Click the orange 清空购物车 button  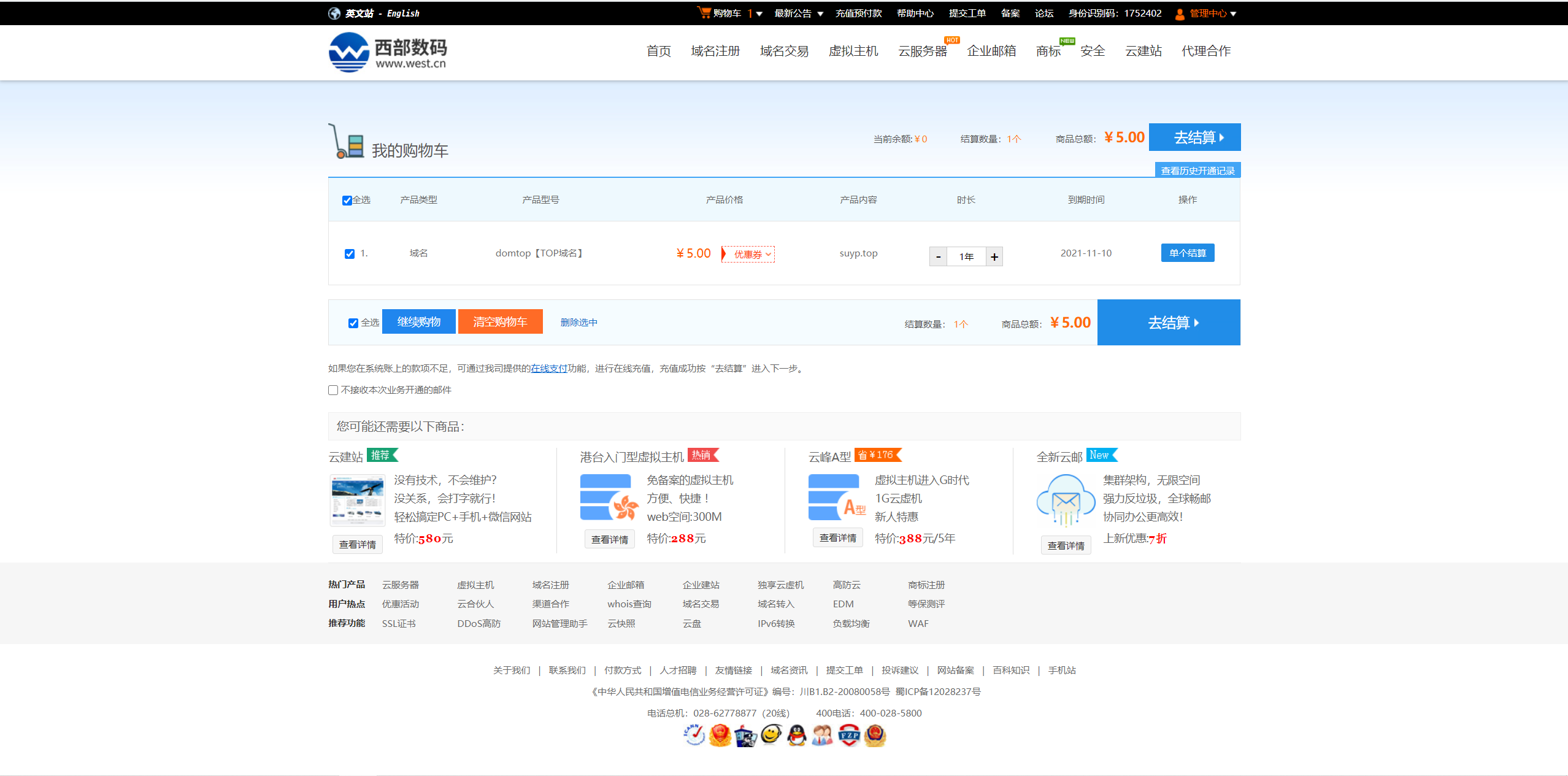point(500,322)
